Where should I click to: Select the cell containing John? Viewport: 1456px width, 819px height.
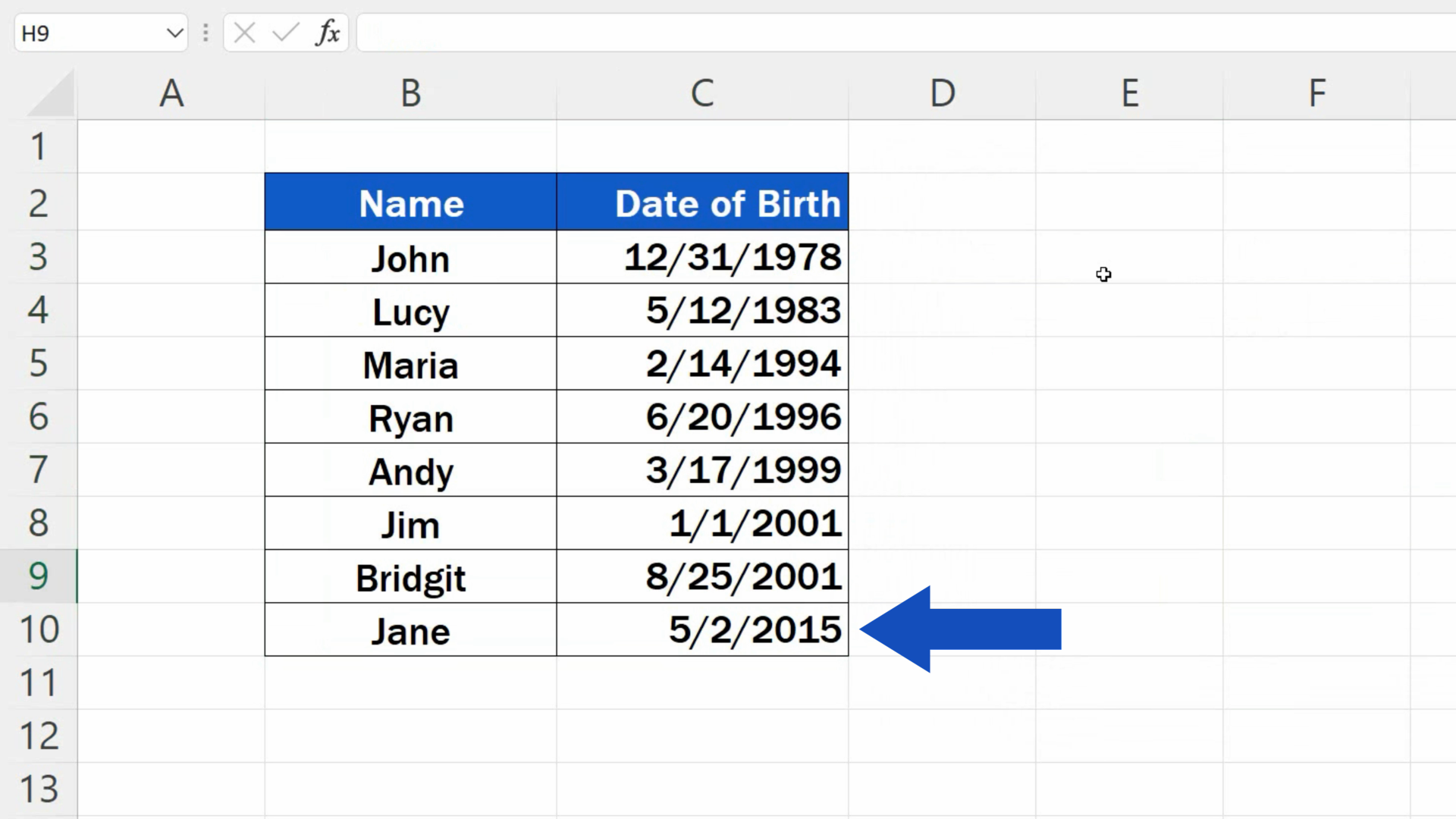pos(409,257)
